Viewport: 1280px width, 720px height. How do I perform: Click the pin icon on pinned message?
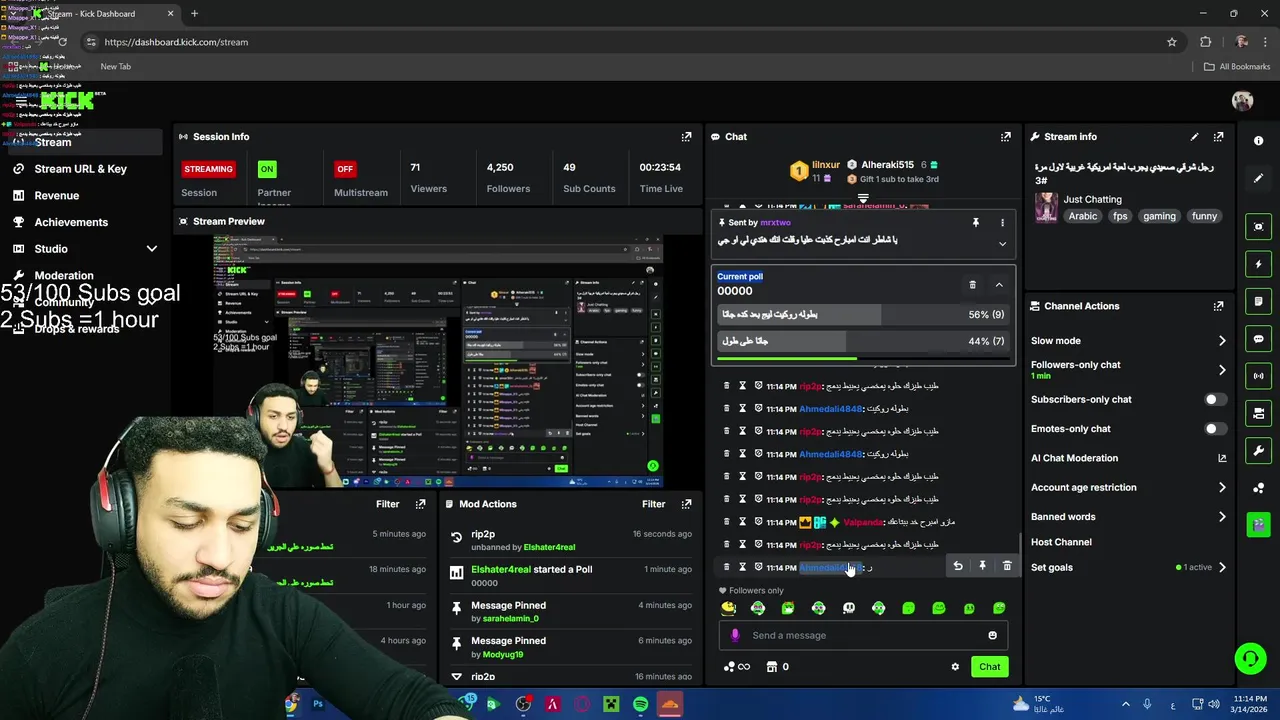pos(976,223)
